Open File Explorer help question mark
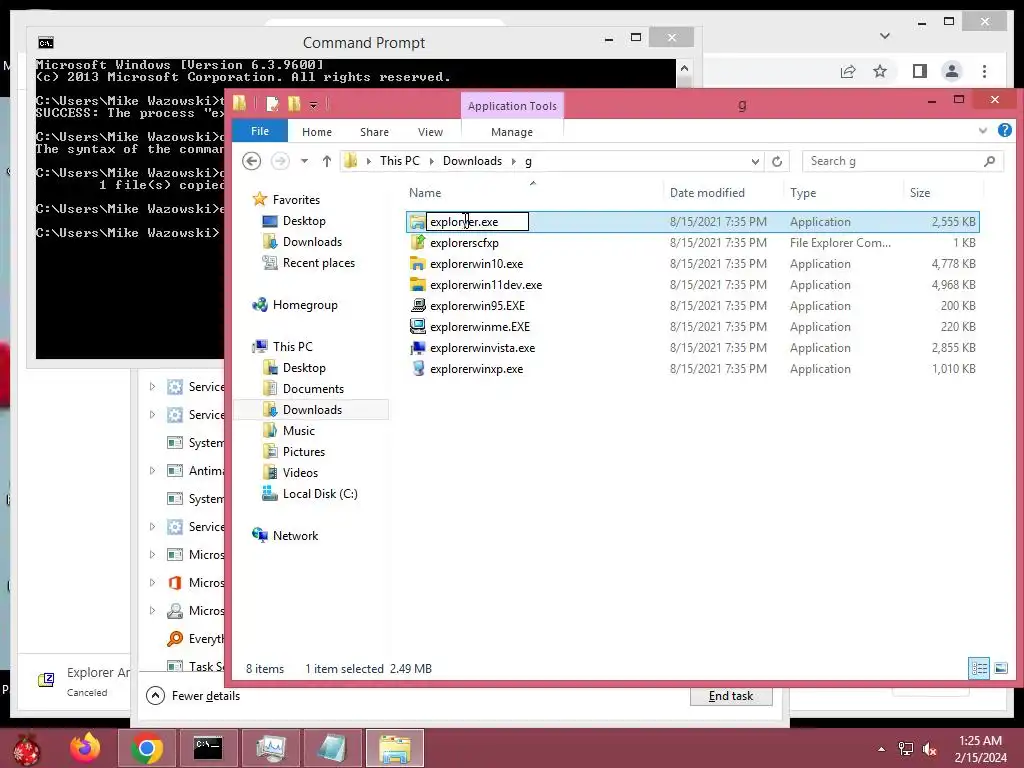The height and width of the screenshot is (768, 1024). tap(1004, 131)
